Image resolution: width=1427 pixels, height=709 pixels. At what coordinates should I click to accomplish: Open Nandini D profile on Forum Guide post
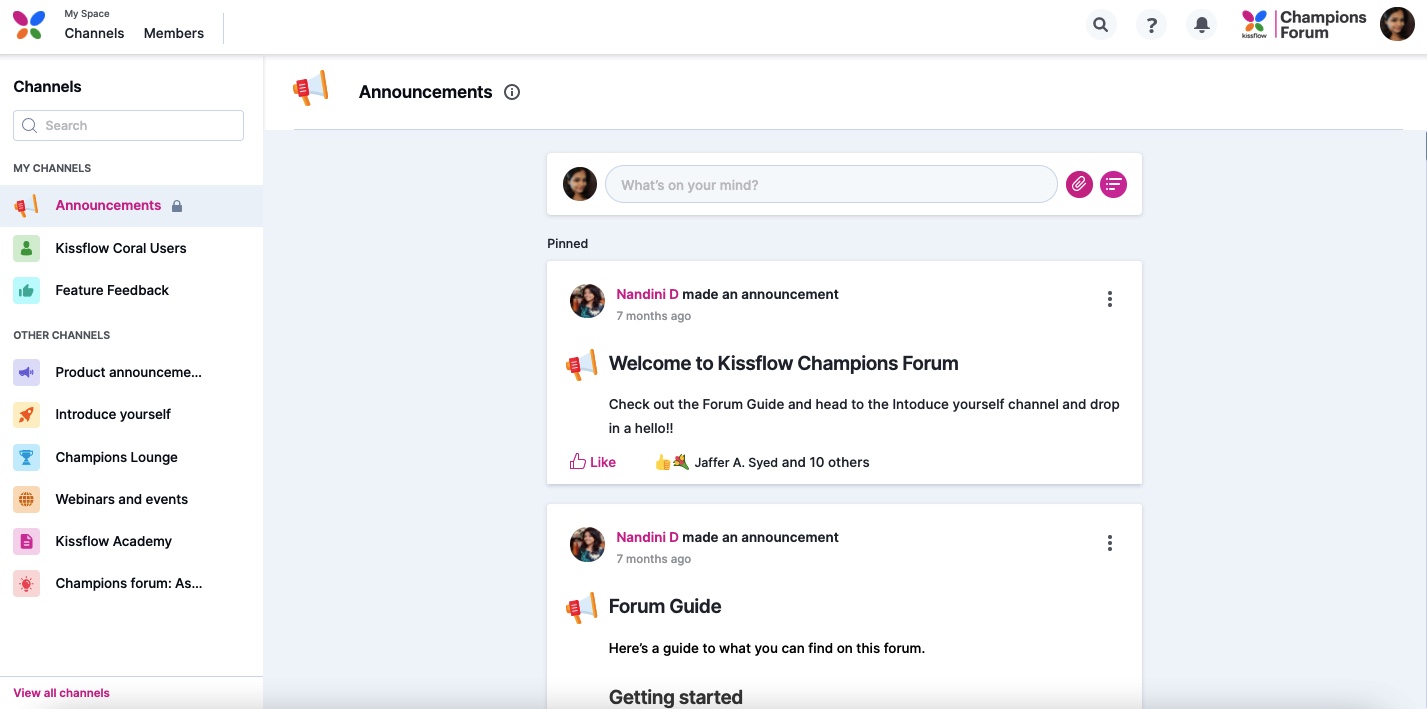click(x=647, y=537)
